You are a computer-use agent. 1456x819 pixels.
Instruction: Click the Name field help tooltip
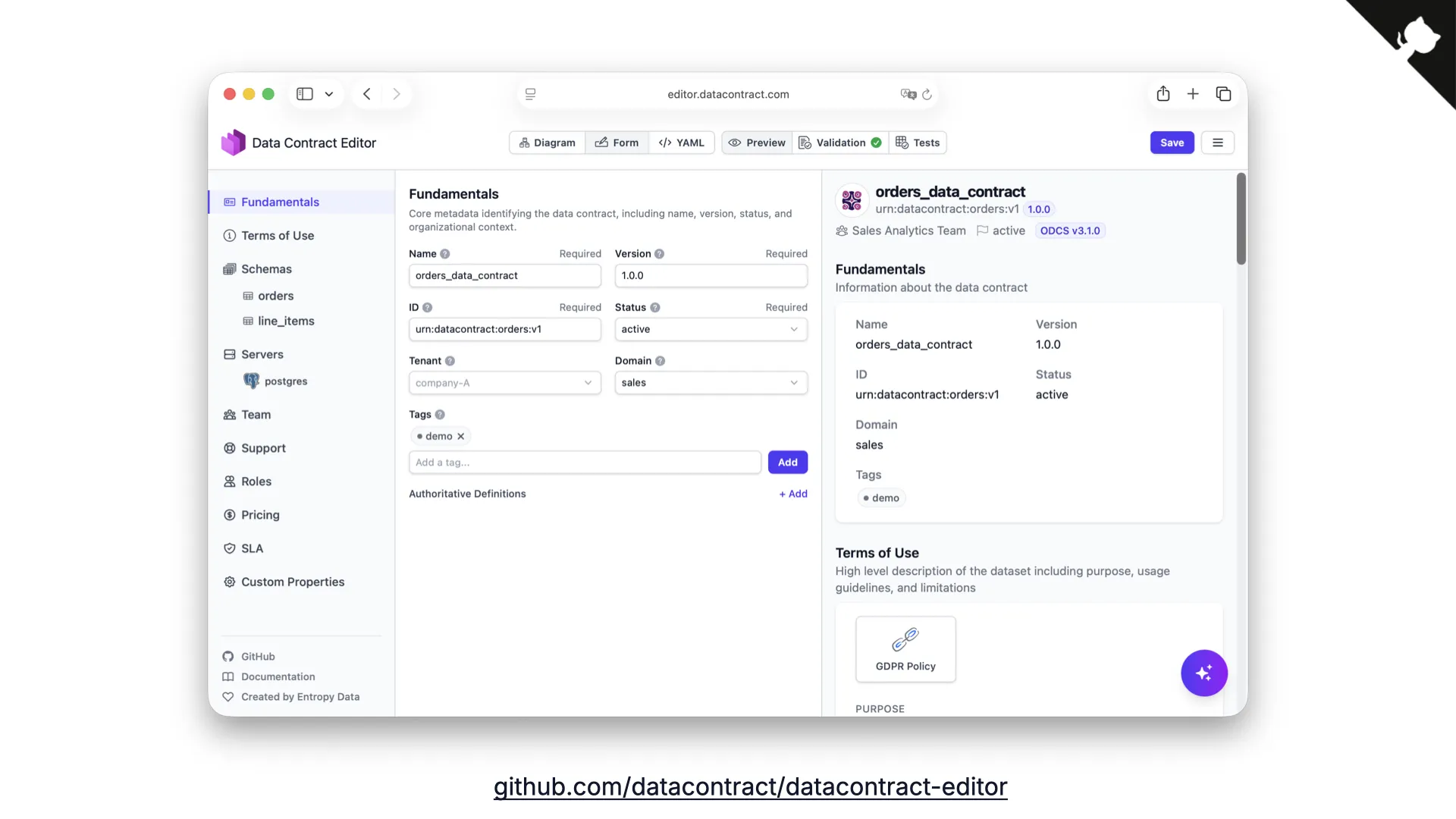(444, 253)
